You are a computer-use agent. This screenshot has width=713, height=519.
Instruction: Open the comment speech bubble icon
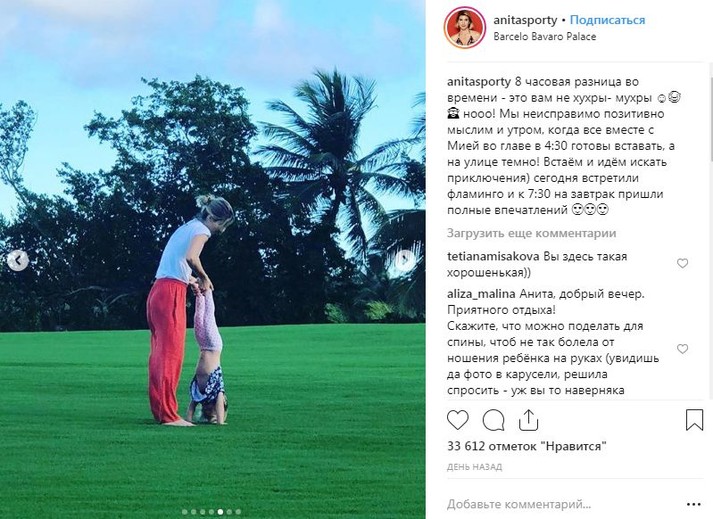pos(493,420)
